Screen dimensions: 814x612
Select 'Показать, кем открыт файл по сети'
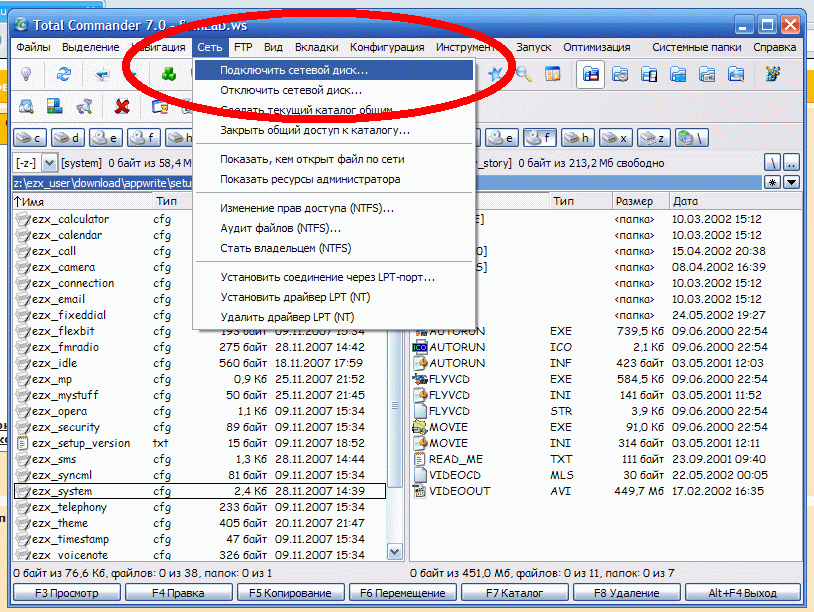pyautogui.click(x=334, y=159)
